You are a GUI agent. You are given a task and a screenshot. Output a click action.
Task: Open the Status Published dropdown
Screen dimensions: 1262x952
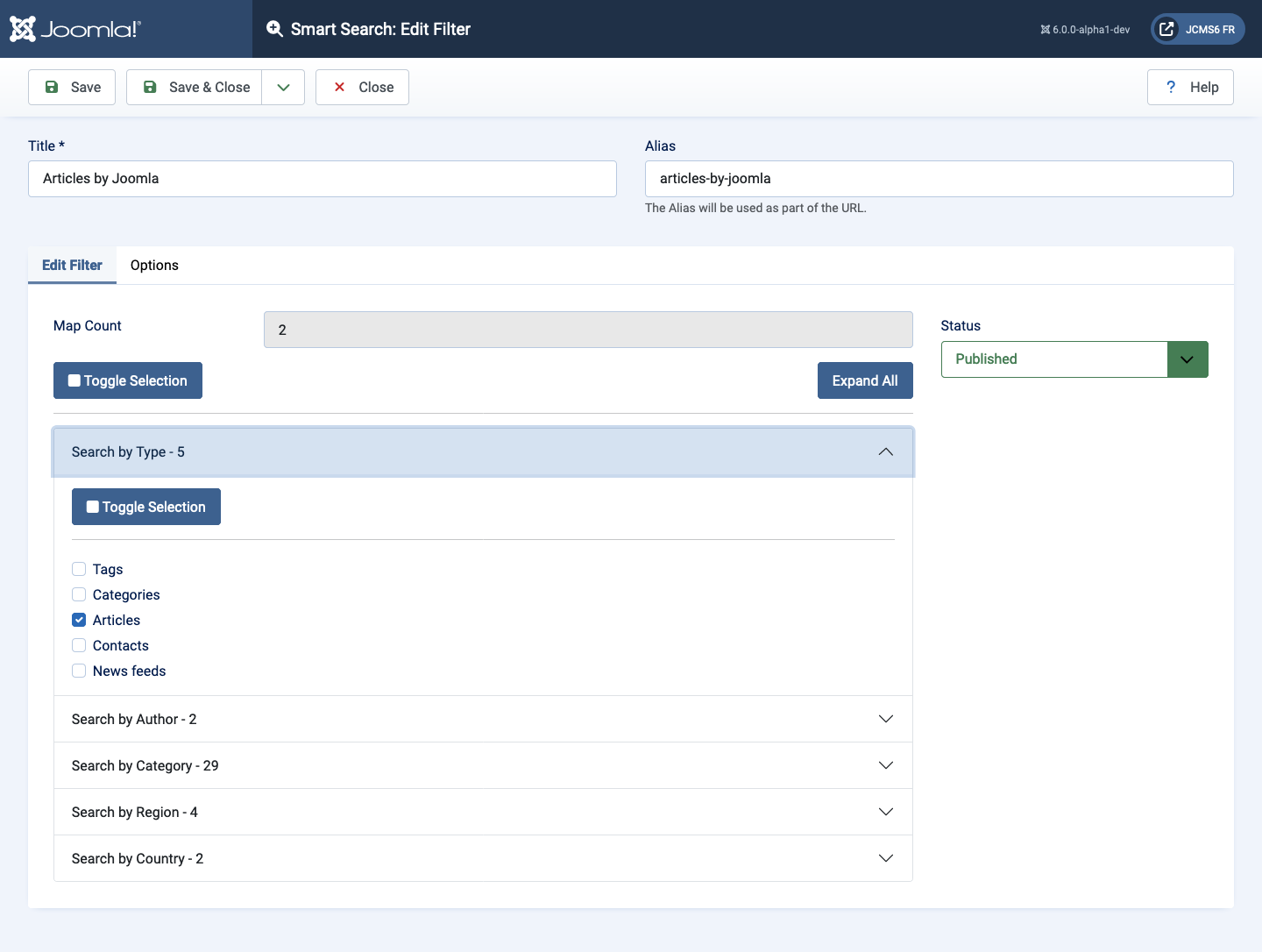(1074, 359)
